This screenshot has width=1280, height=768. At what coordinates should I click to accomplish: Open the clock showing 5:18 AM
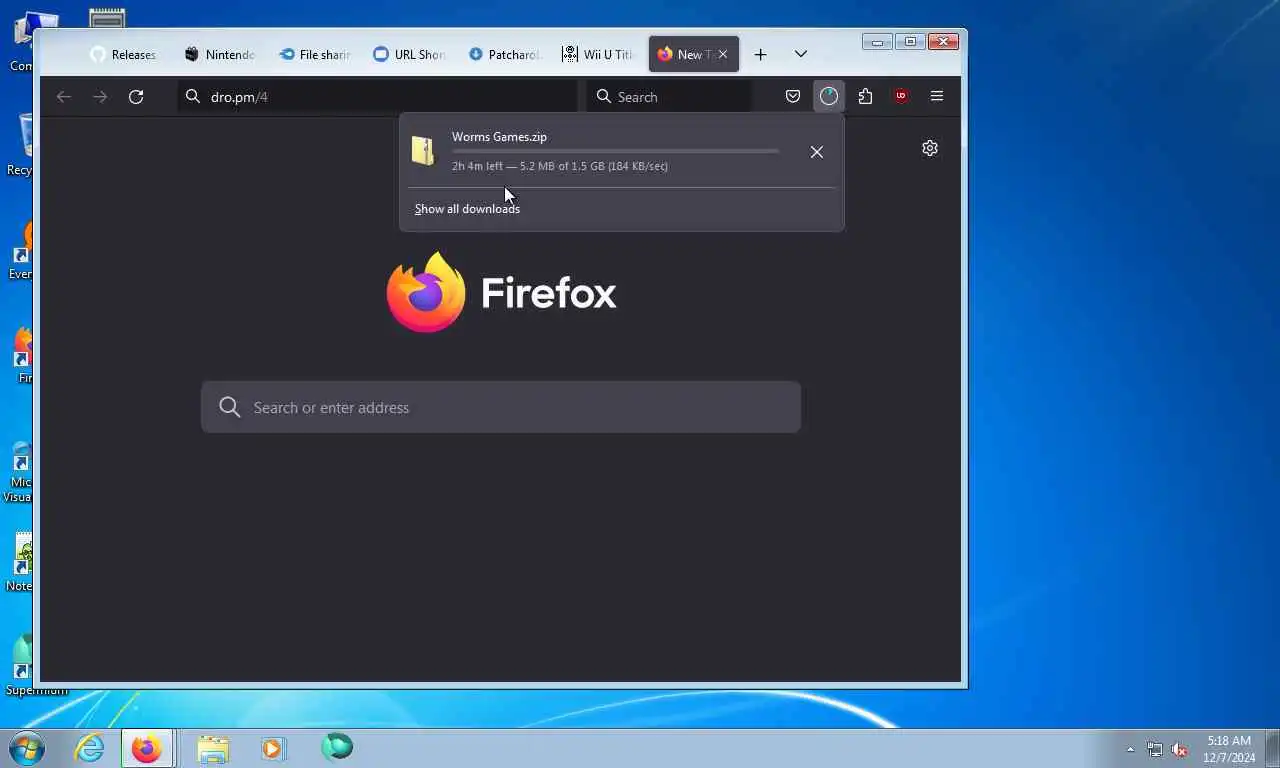pos(1229,749)
